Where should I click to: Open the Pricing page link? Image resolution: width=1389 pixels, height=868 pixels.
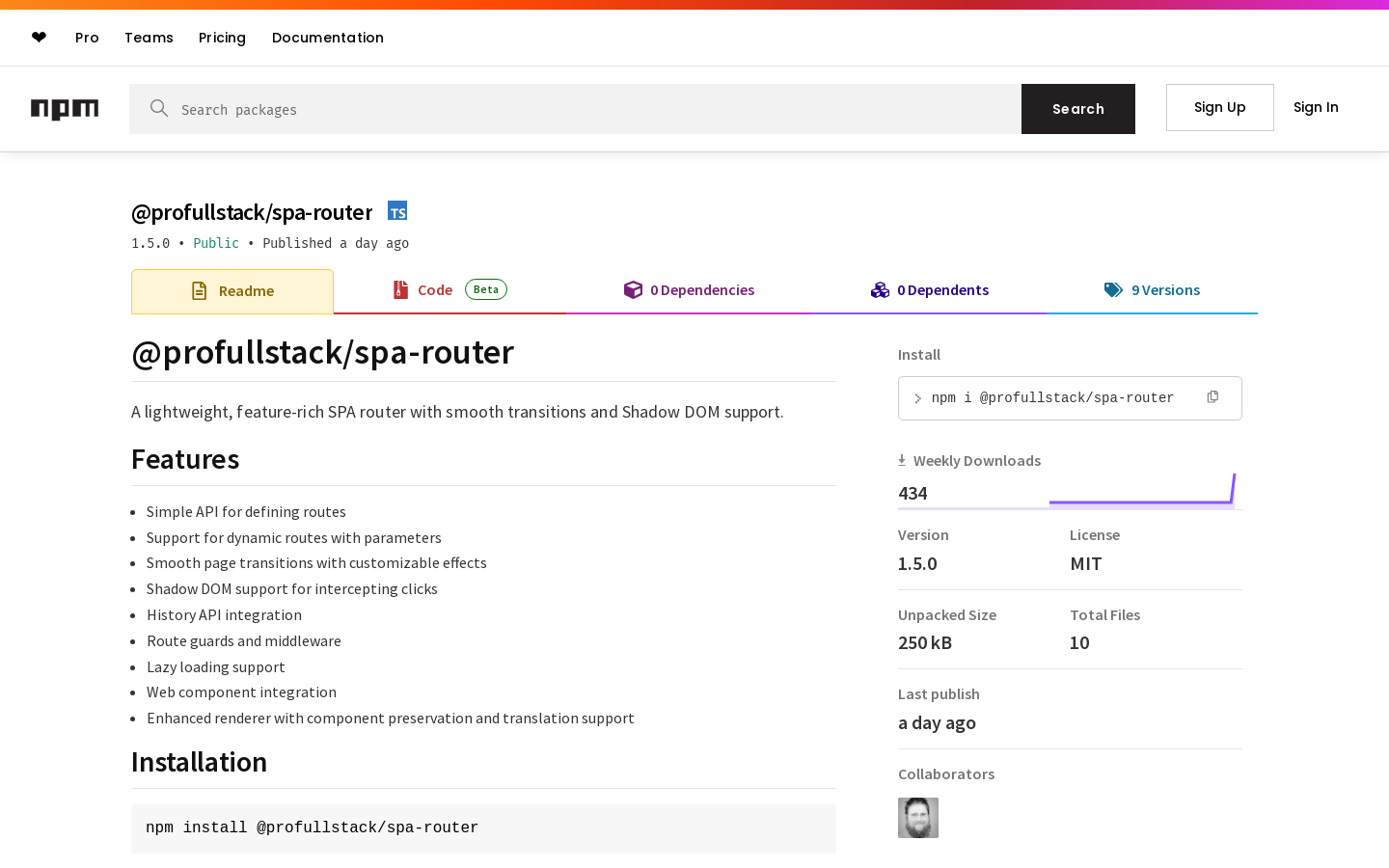coord(222,38)
